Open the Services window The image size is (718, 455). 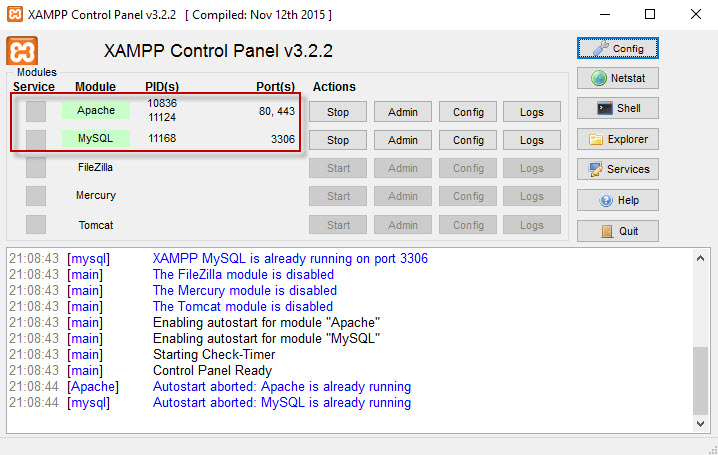(x=617, y=169)
